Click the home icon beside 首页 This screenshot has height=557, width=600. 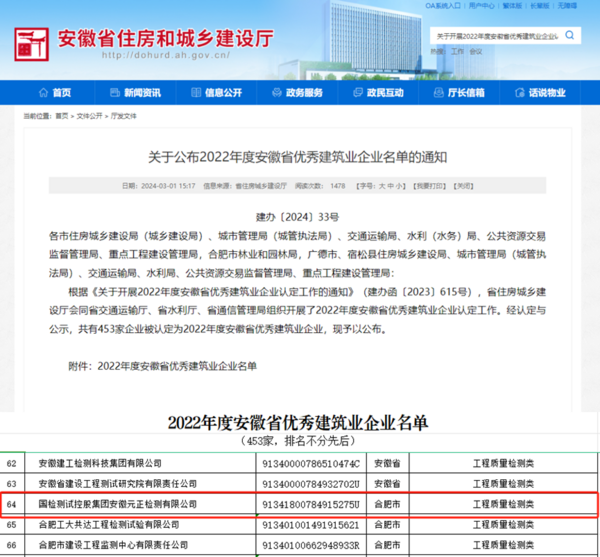coord(39,93)
